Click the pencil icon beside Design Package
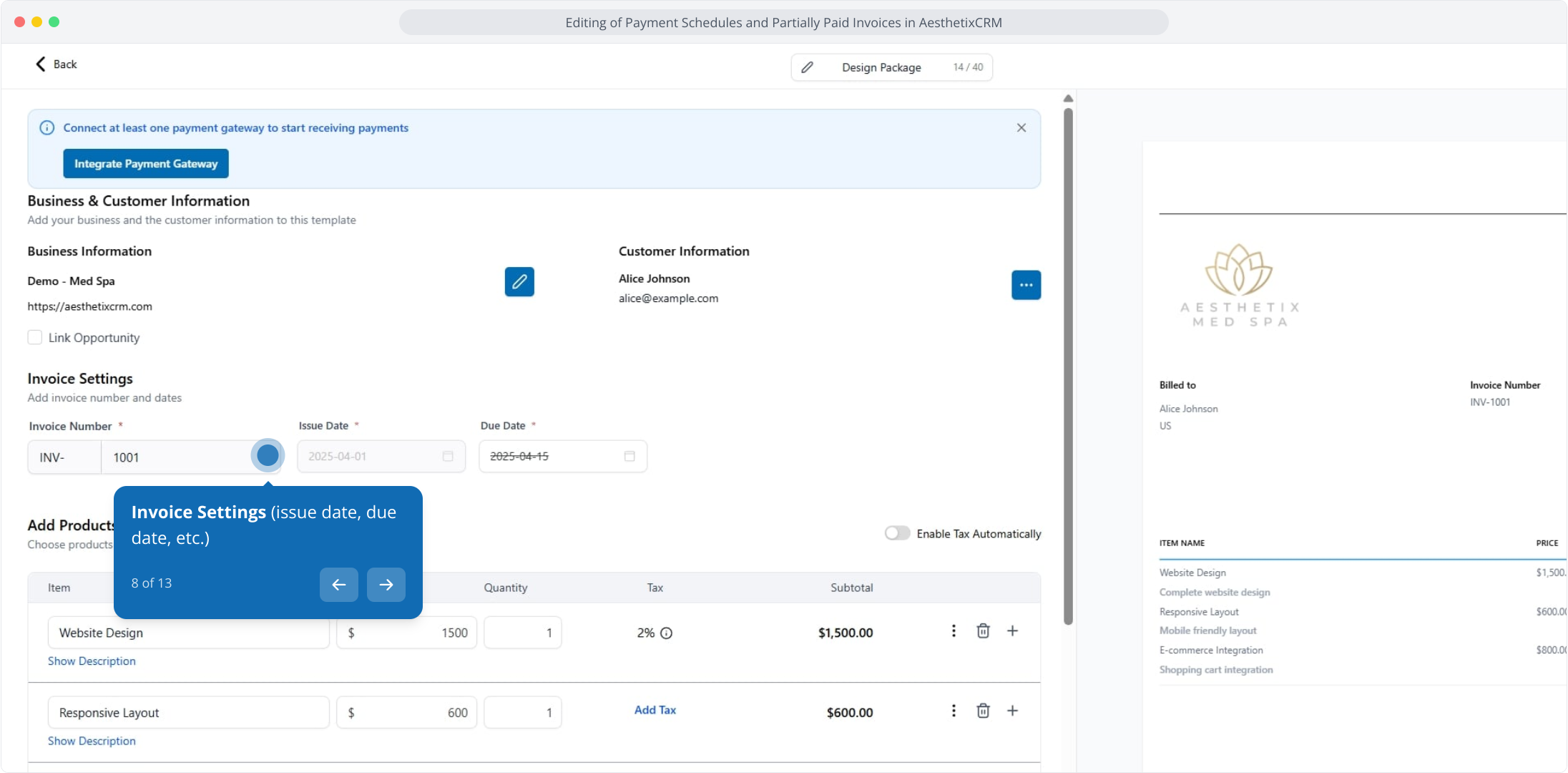The image size is (1568, 773). coord(808,67)
